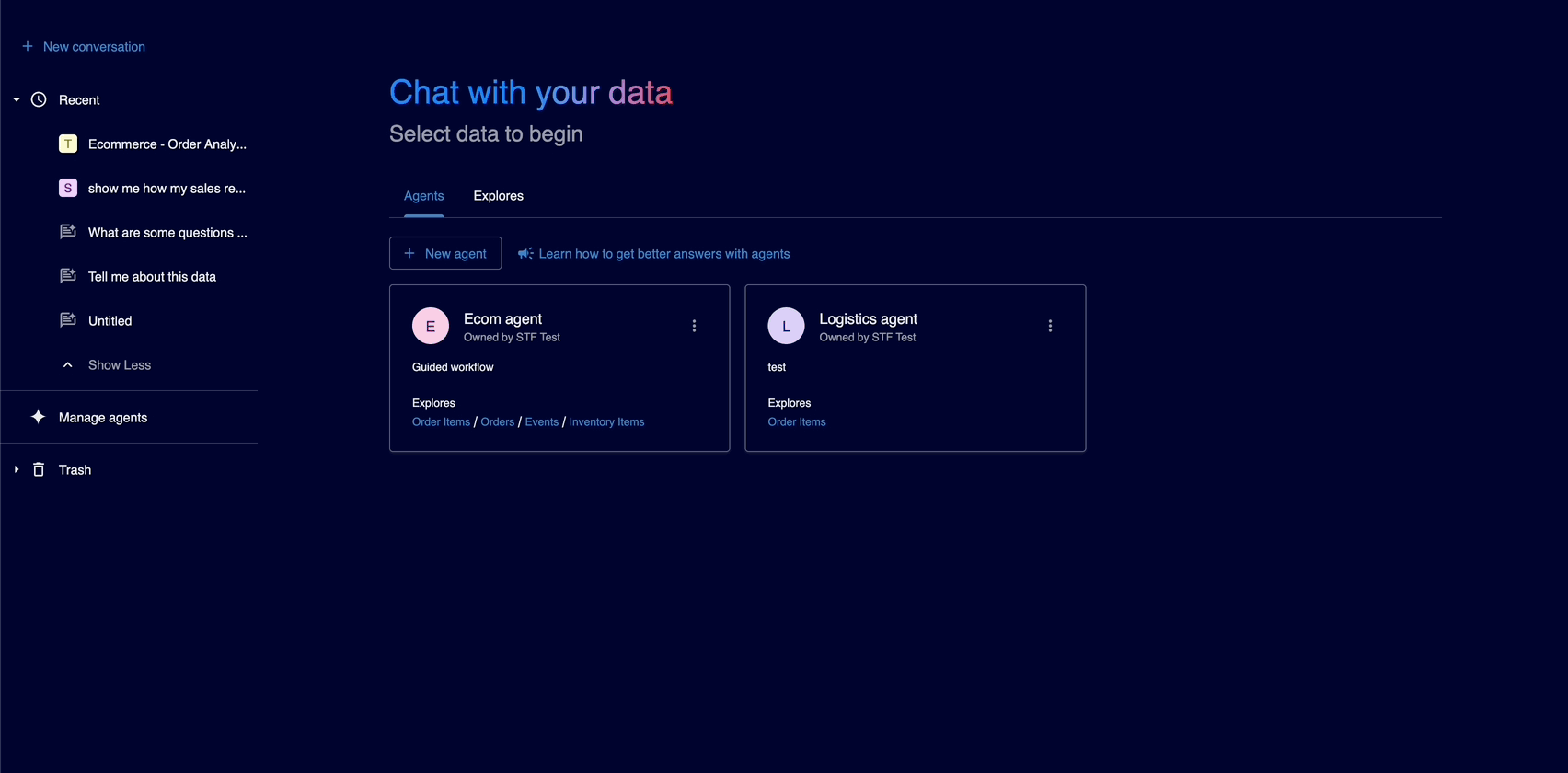Open Logistics agent's three-dot options menu
The image size is (1568, 773).
click(x=1050, y=326)
